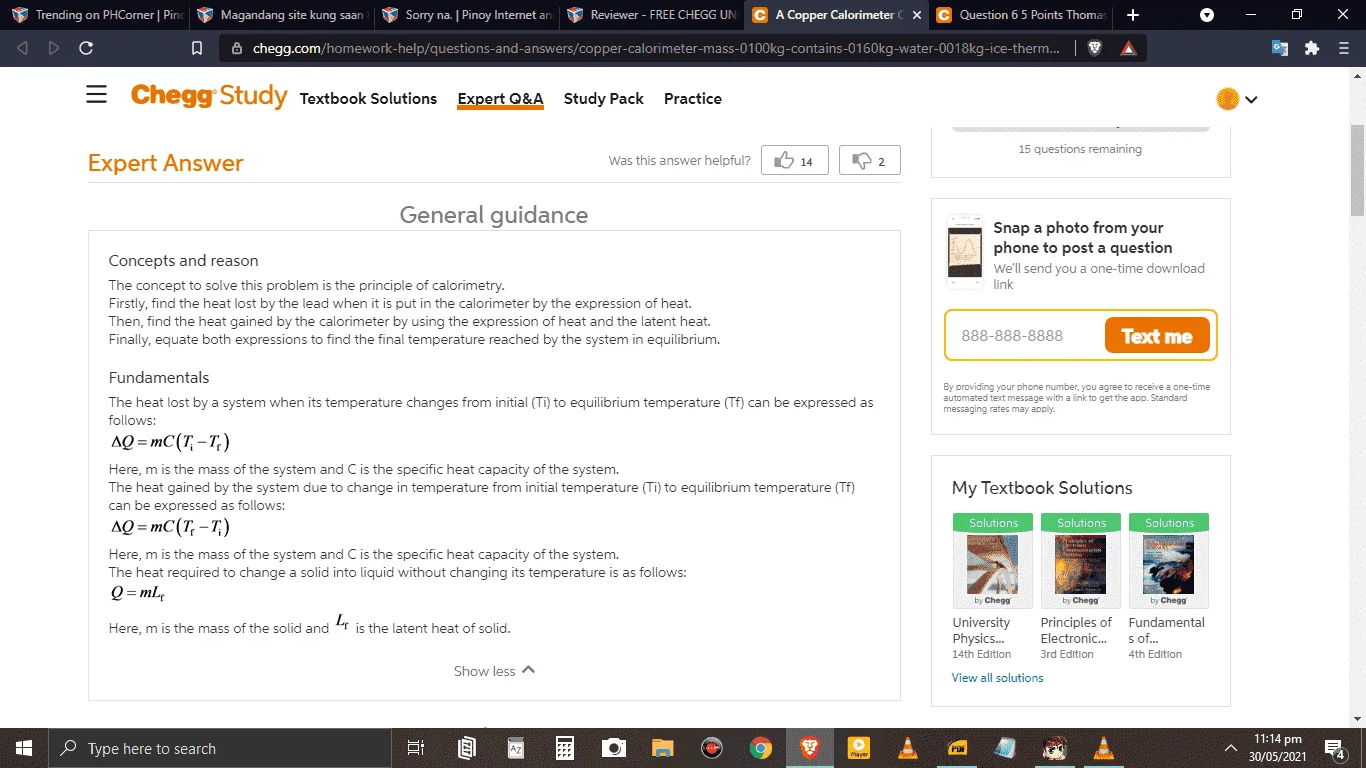Open Windows Start menu
Screen dimensions: 1366x768
point(24,748)
